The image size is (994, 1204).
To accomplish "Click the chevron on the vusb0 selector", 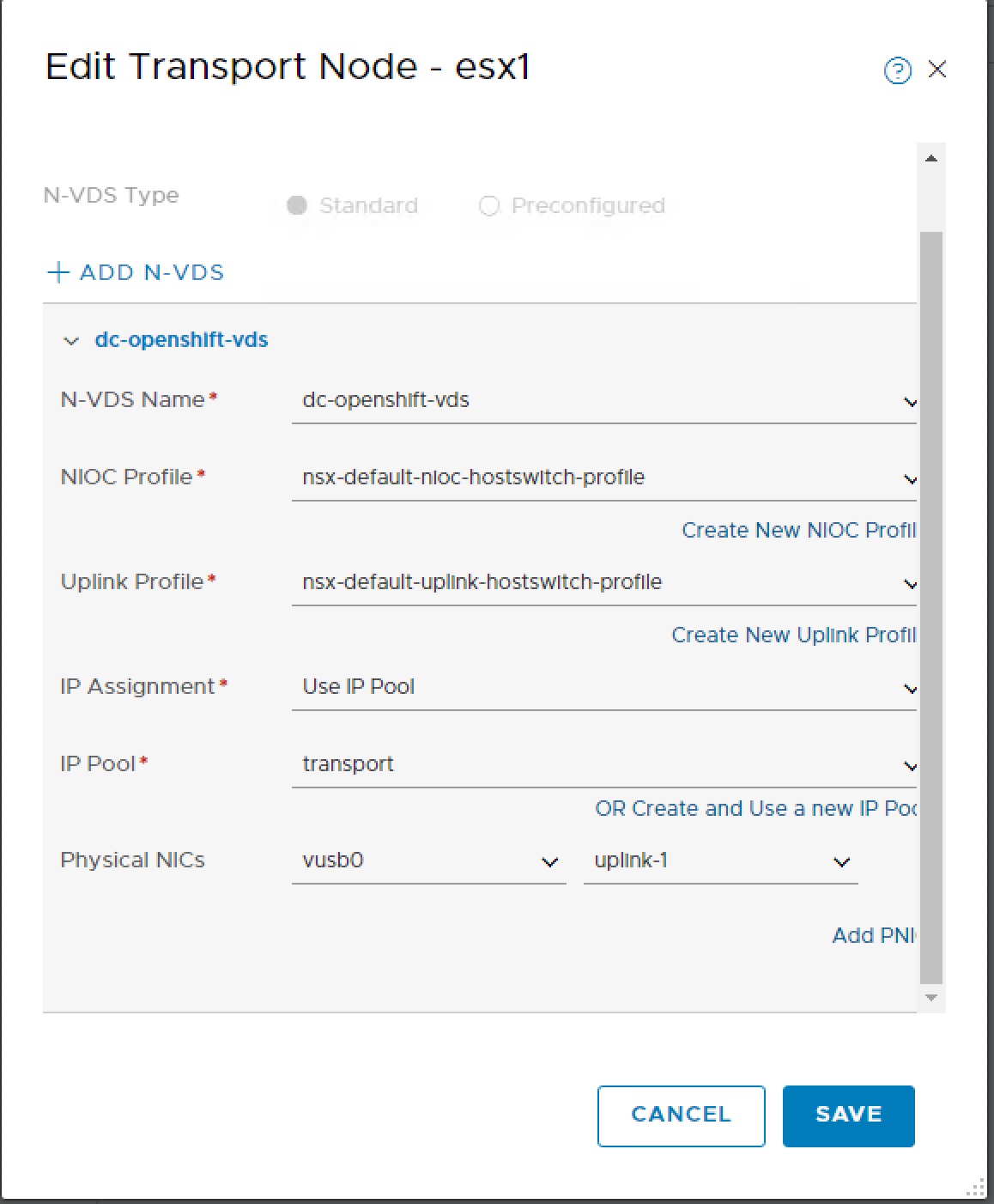I will (x=549, y=861).
